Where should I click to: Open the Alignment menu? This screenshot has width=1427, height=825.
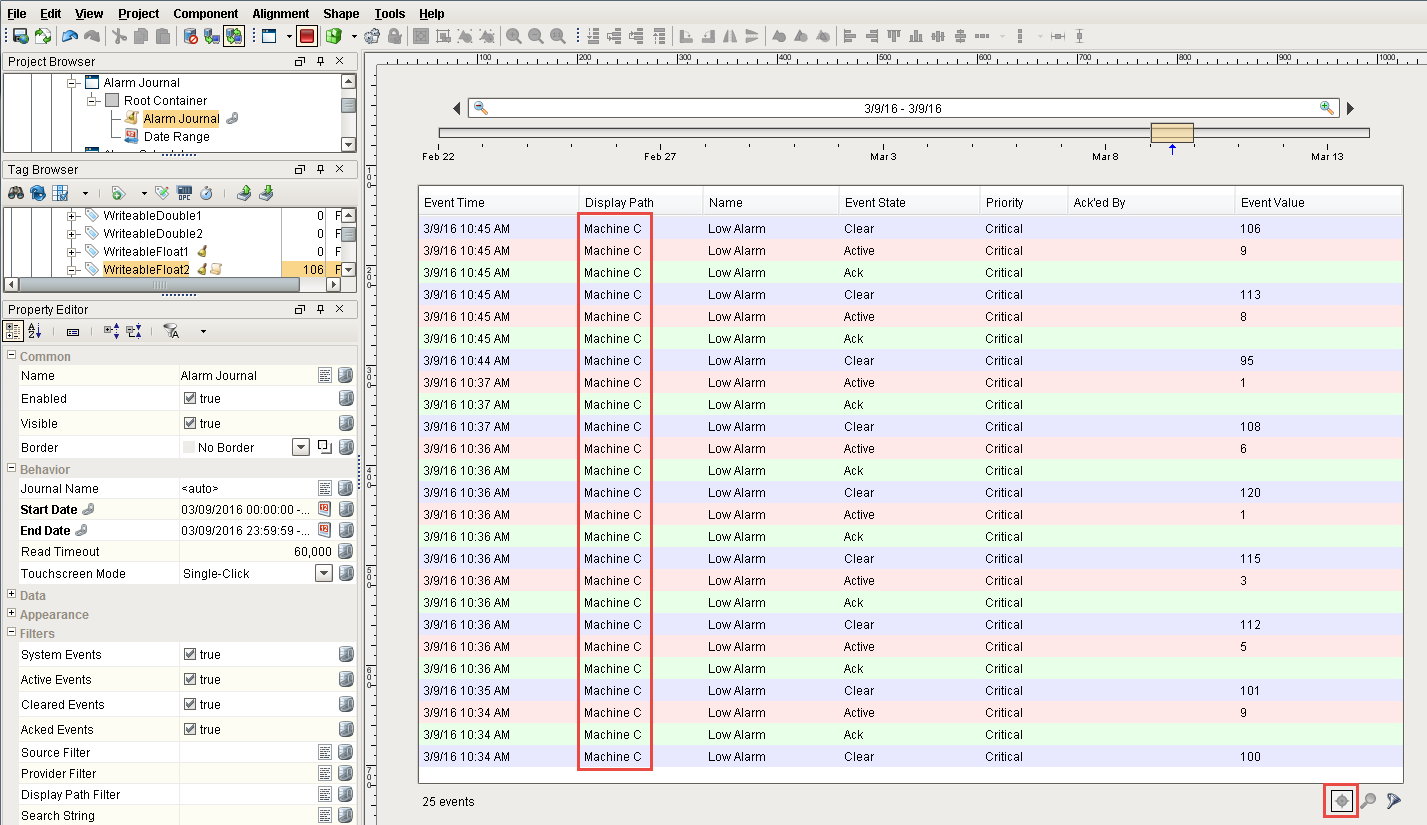[280, 13]
